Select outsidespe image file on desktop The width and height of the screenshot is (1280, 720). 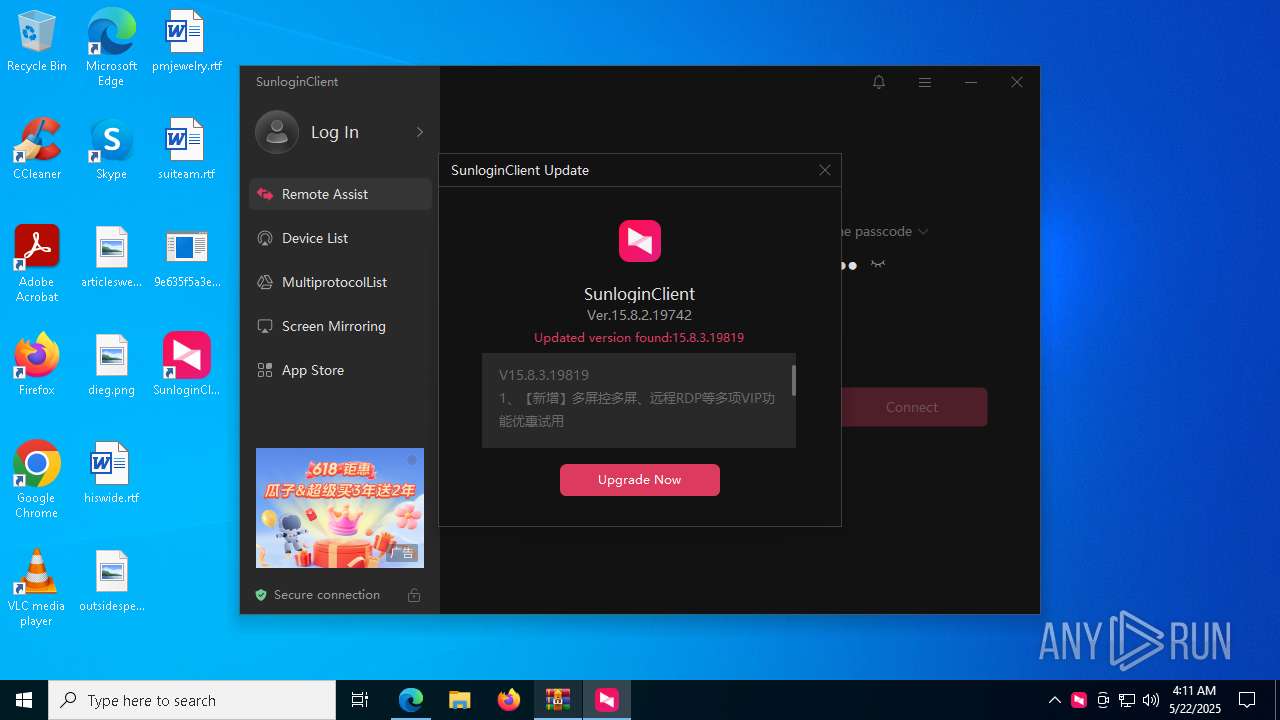tap(111, 582)
